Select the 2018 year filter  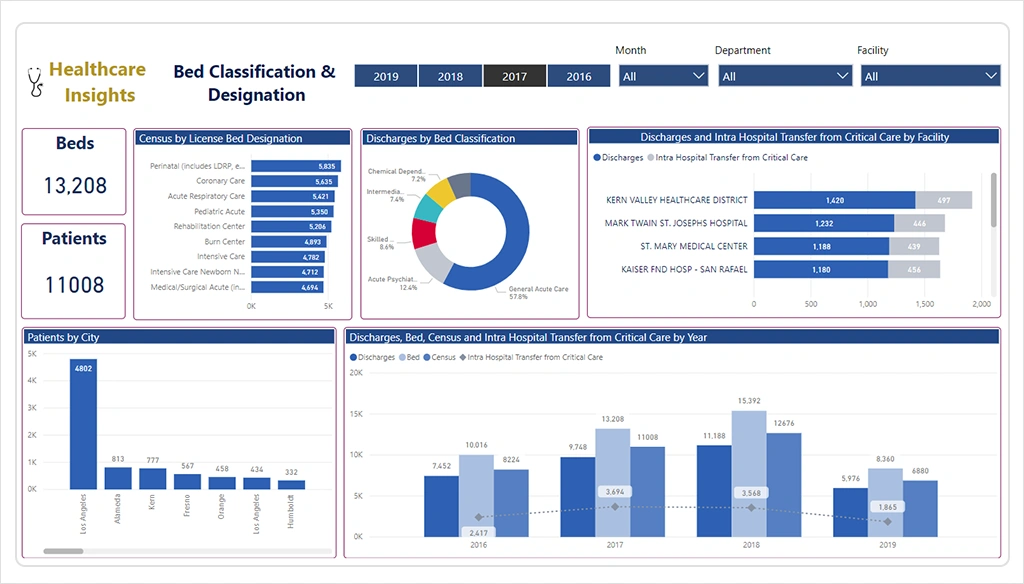pos(450,76)
